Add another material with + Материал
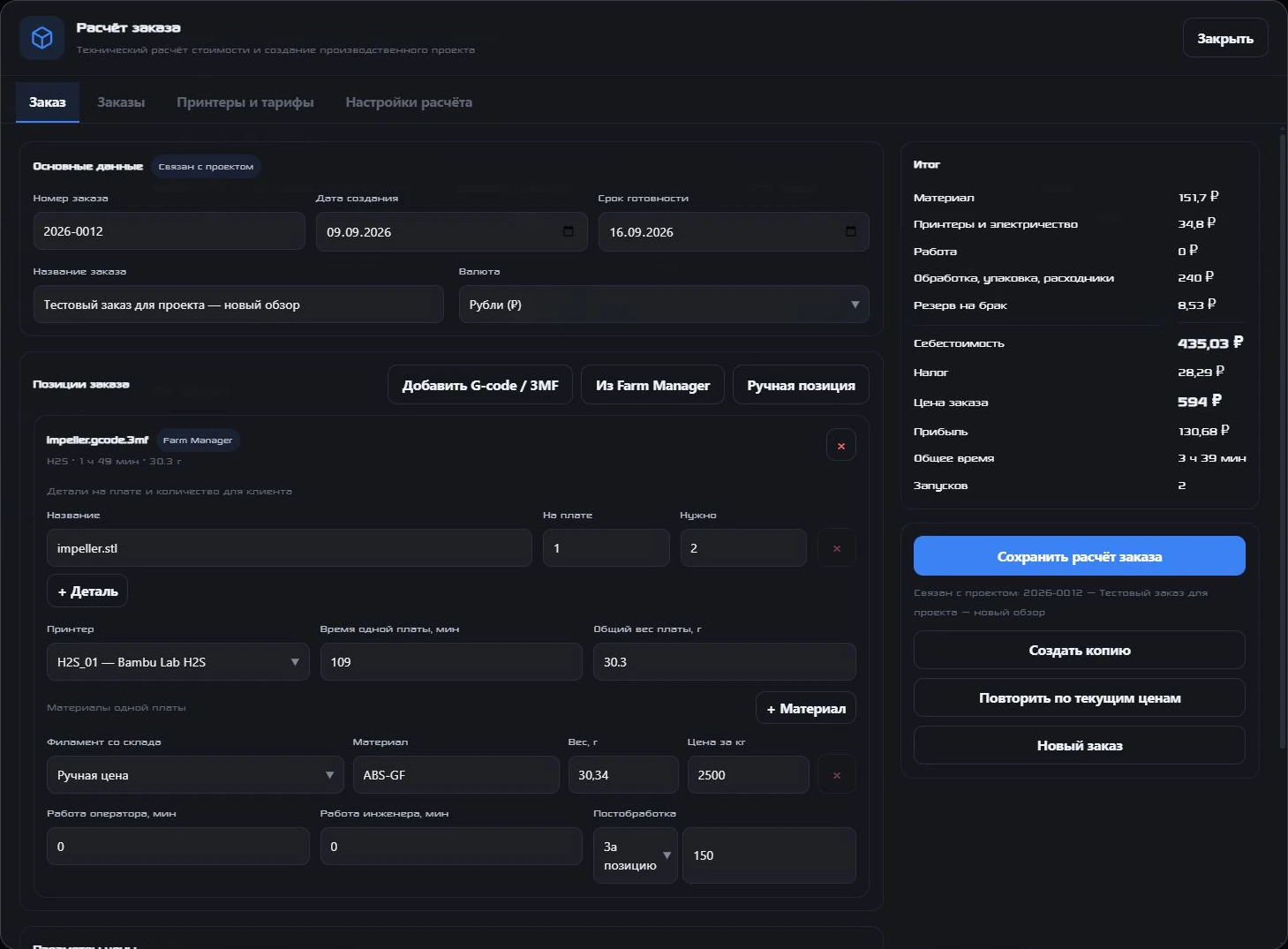This screenshot has width=1288, height=949. [806, 708]
